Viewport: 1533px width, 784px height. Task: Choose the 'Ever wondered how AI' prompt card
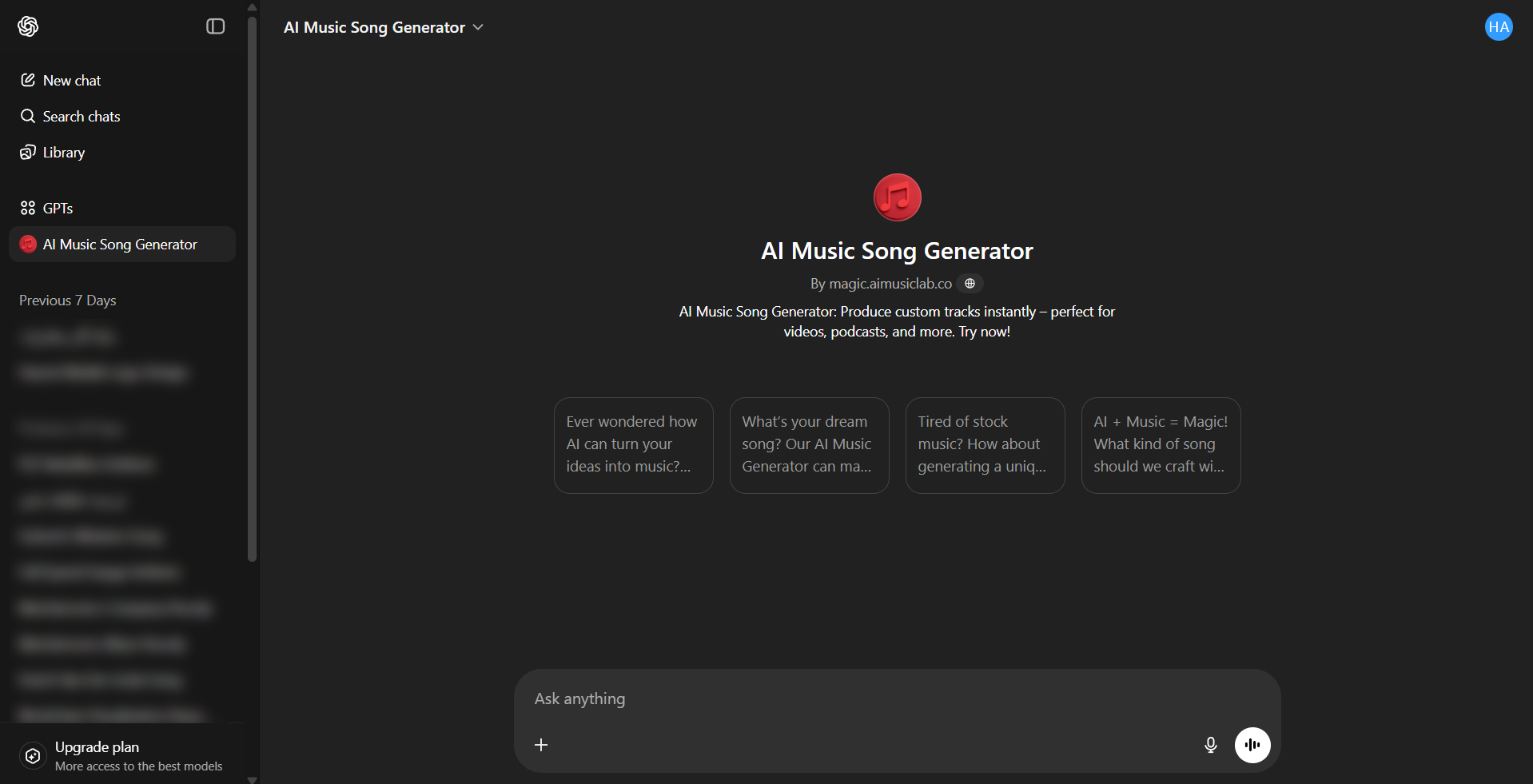coord(633,445)
